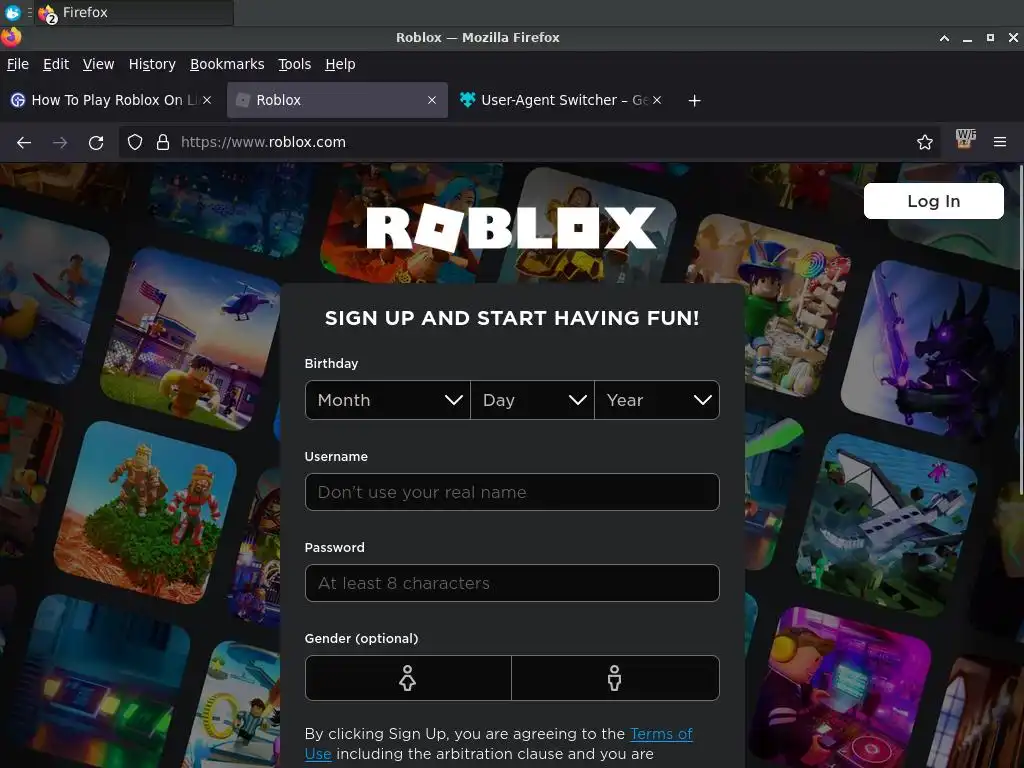1024x768 pixels.
Task: Click the page vertical scrollbar
Action: [x=1021, y=330]
